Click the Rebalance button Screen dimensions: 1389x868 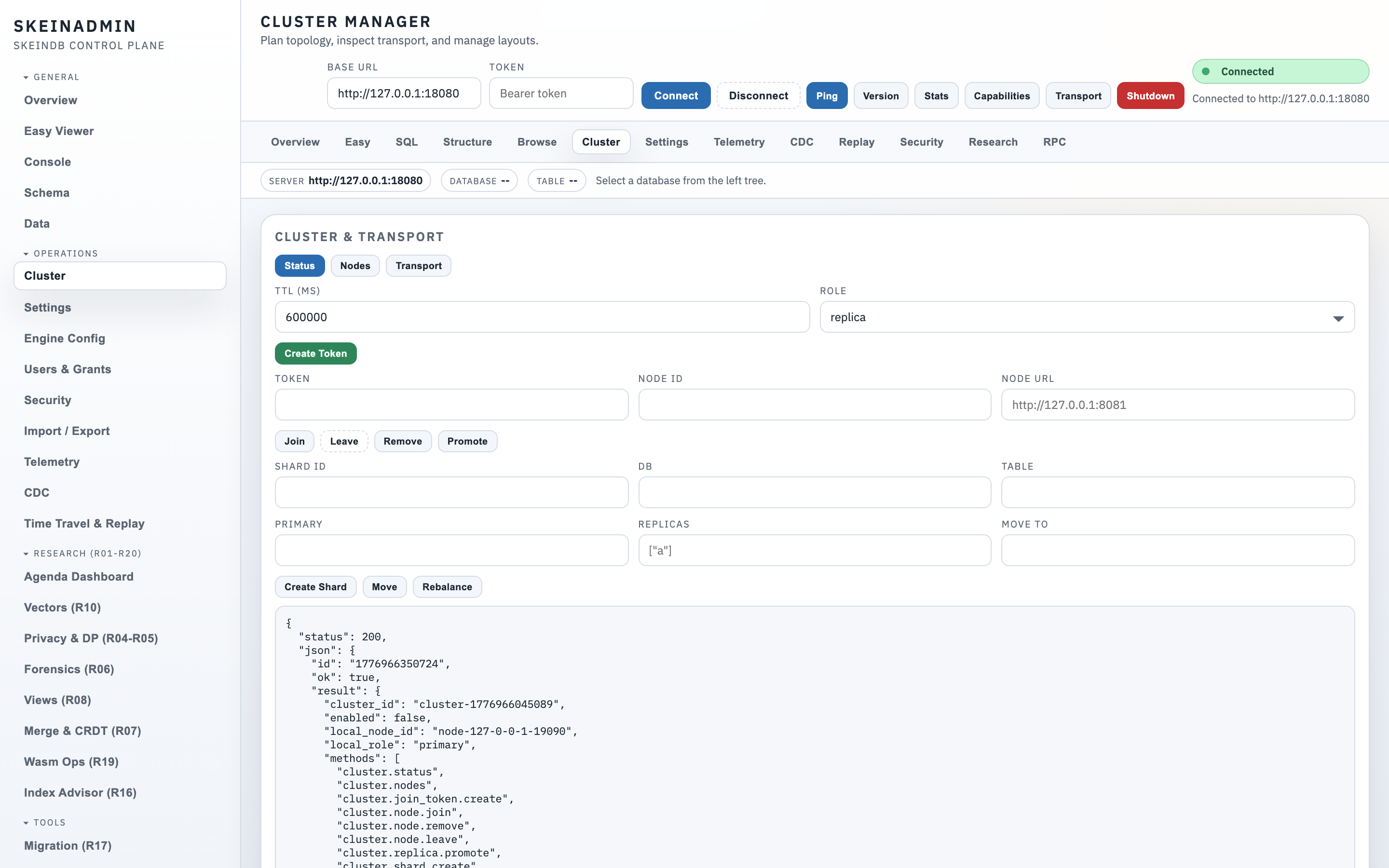447,587
